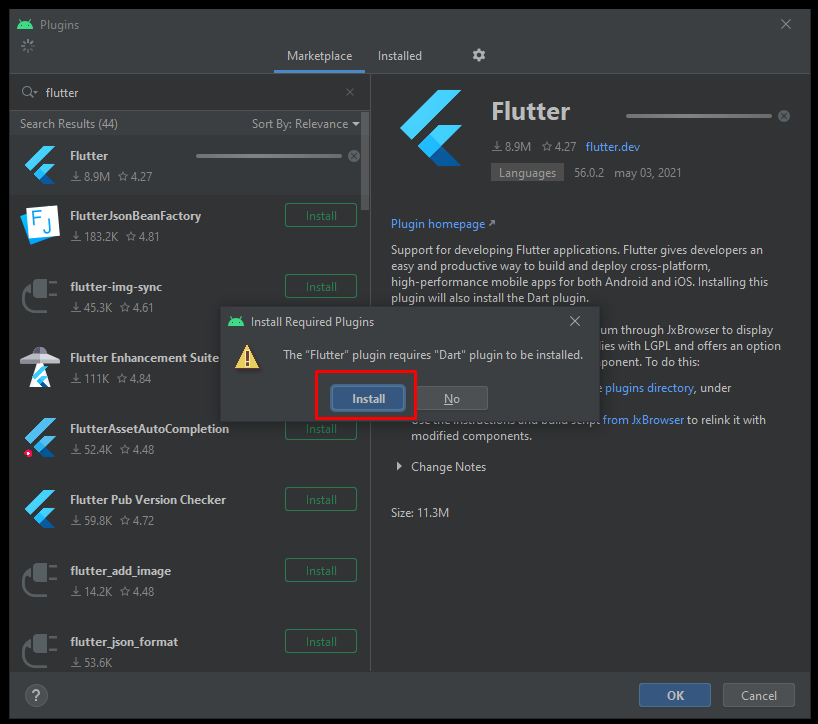The image size is (818, 724).
Task: Cancel Flutter download in details pane
Action: pyautogui.click(x=784, y=116)
